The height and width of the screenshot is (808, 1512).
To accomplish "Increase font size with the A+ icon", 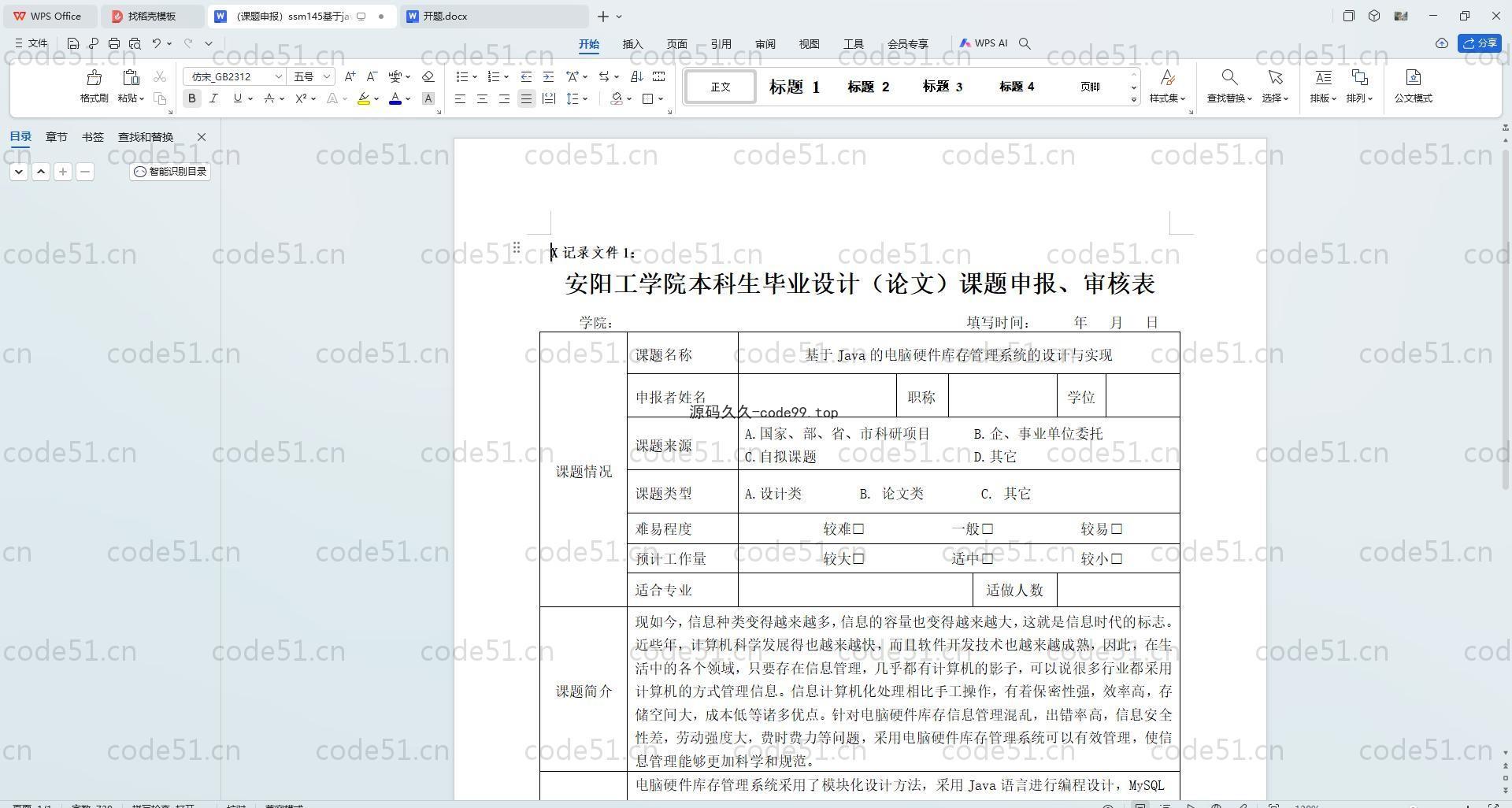I will [350, 76].
